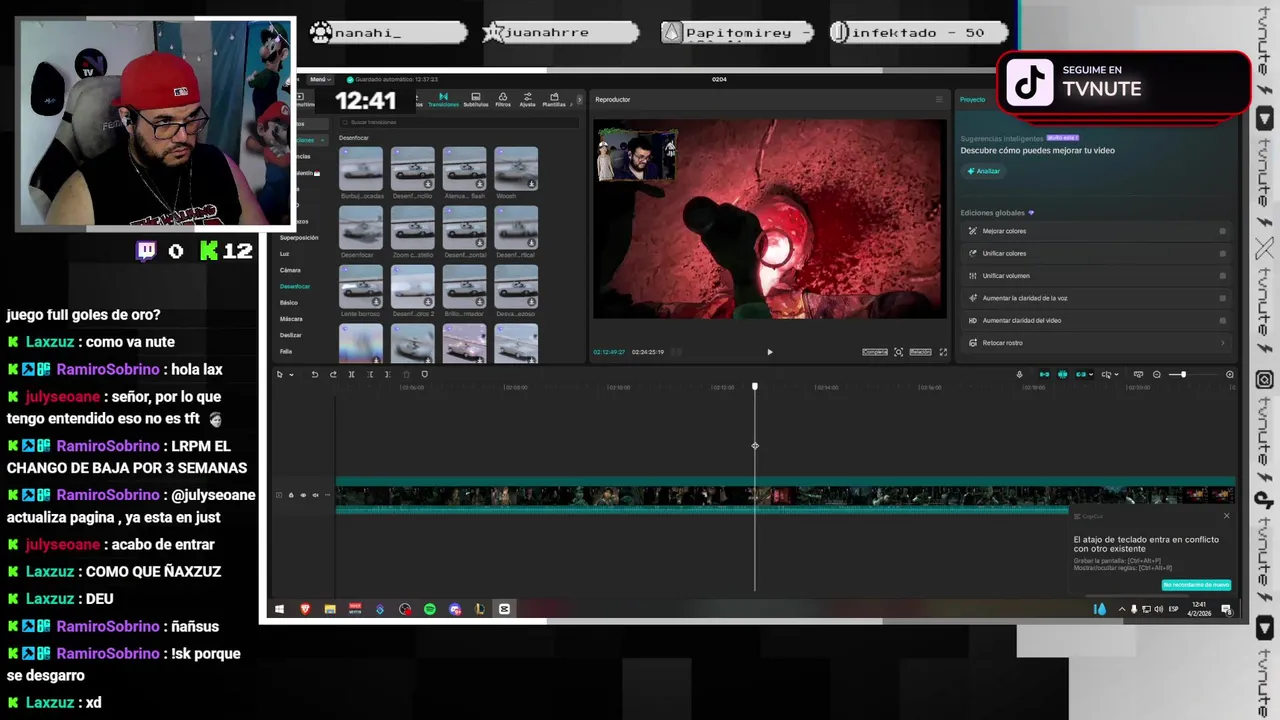Select the Superposición transition category

tap(299, 238)
